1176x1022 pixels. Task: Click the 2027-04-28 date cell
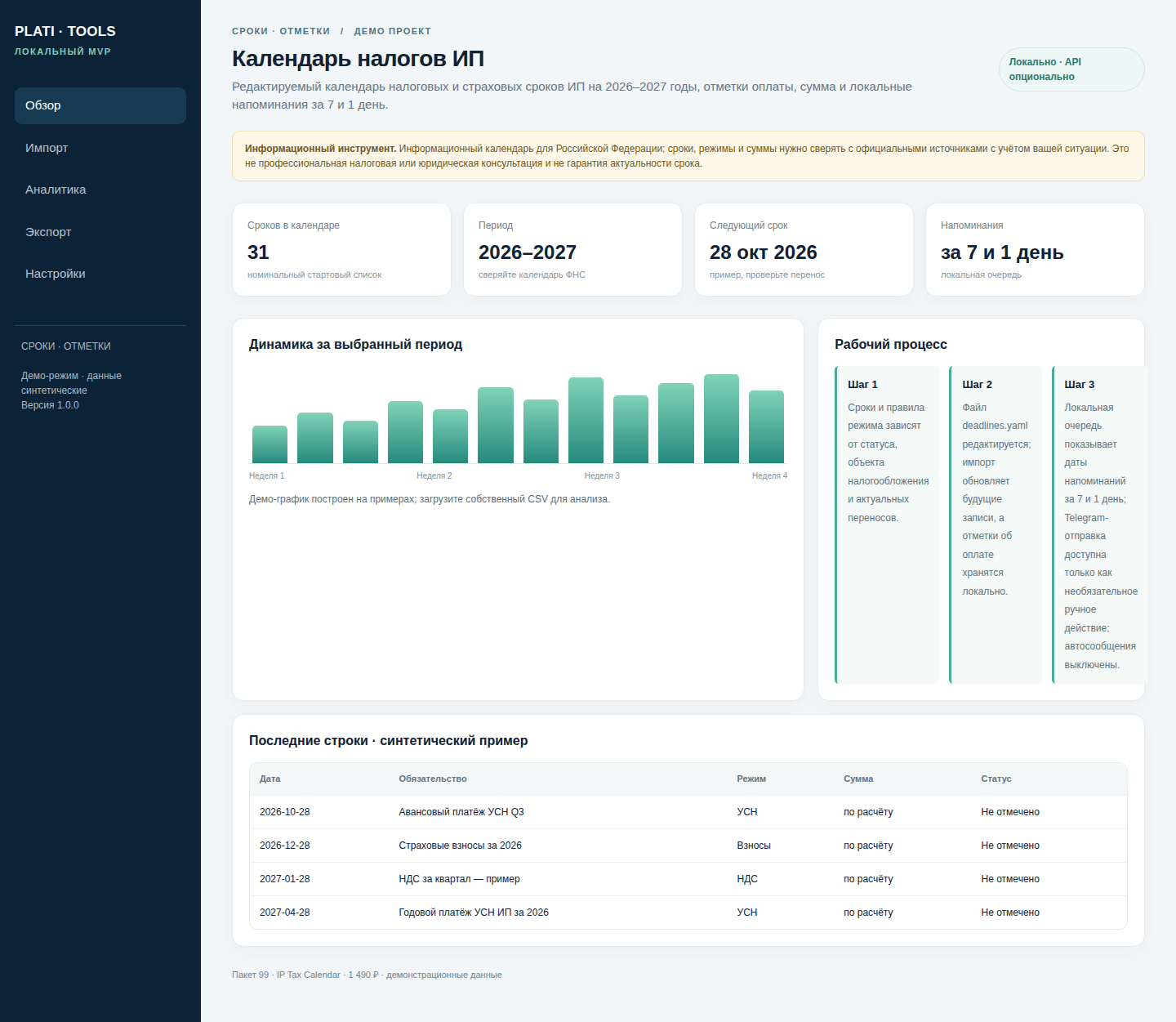tap(285, 913)
